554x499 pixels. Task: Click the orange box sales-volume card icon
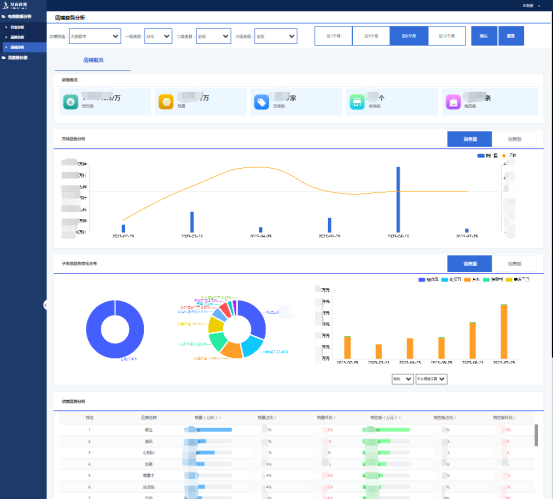pos(166,102)
